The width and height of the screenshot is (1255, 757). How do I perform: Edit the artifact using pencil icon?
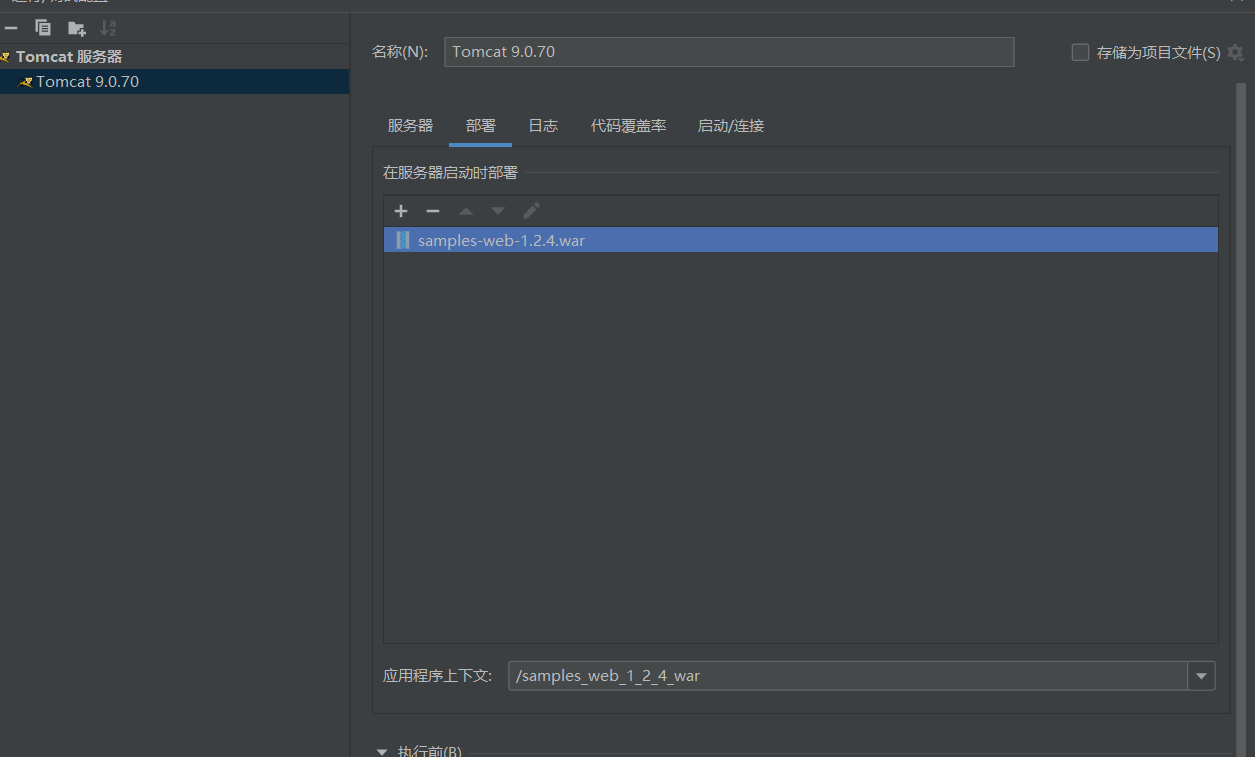[x=531, y=211]
